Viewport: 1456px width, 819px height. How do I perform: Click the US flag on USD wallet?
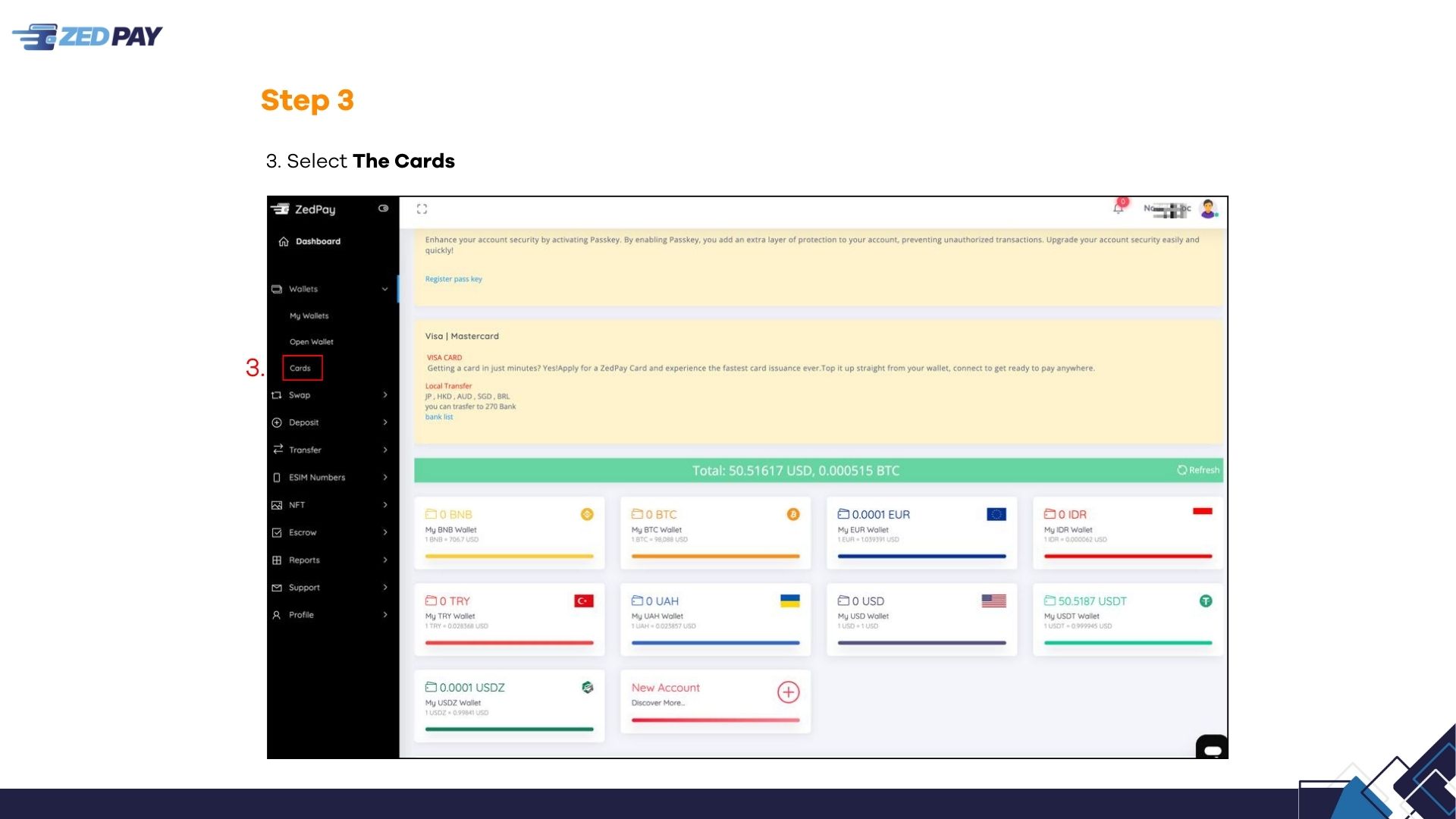994,601
